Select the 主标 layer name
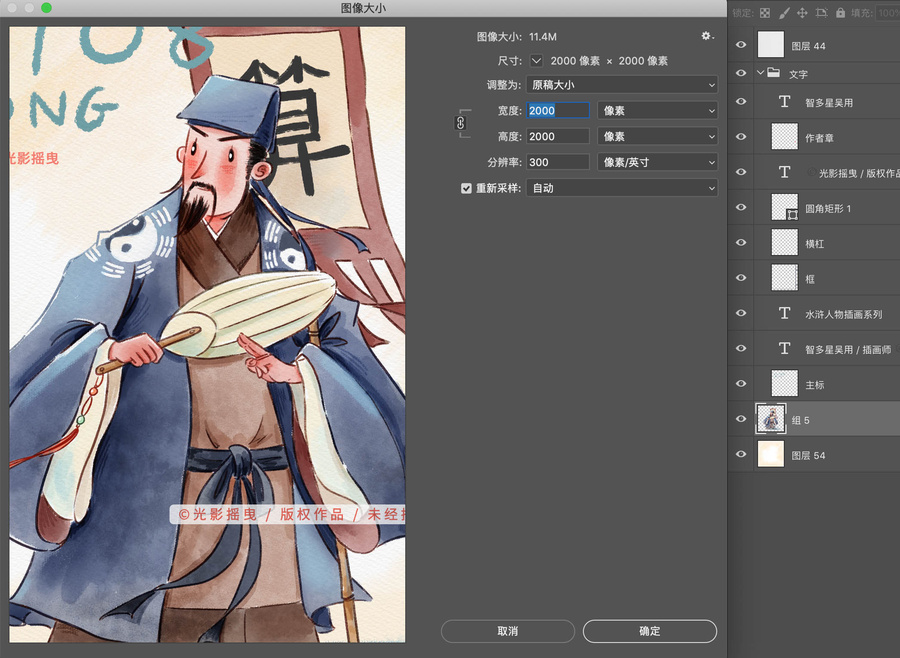 814,385
